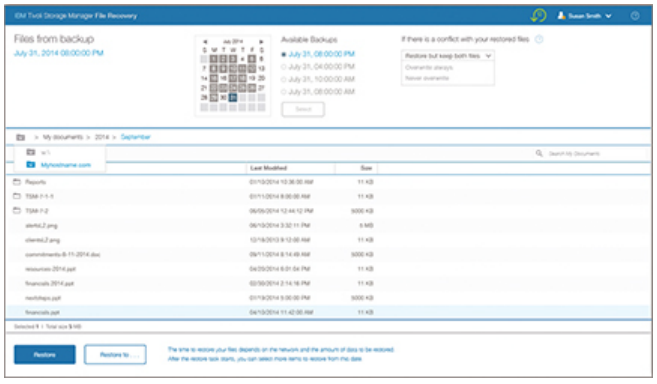Select the financials 2014.ppt file

pyautogui.click(x=49, y=283)
